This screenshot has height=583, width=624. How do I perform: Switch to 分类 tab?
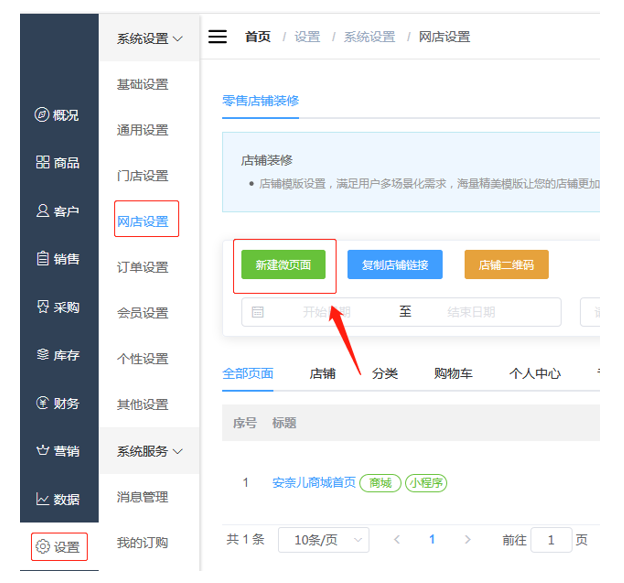point(385,374)
